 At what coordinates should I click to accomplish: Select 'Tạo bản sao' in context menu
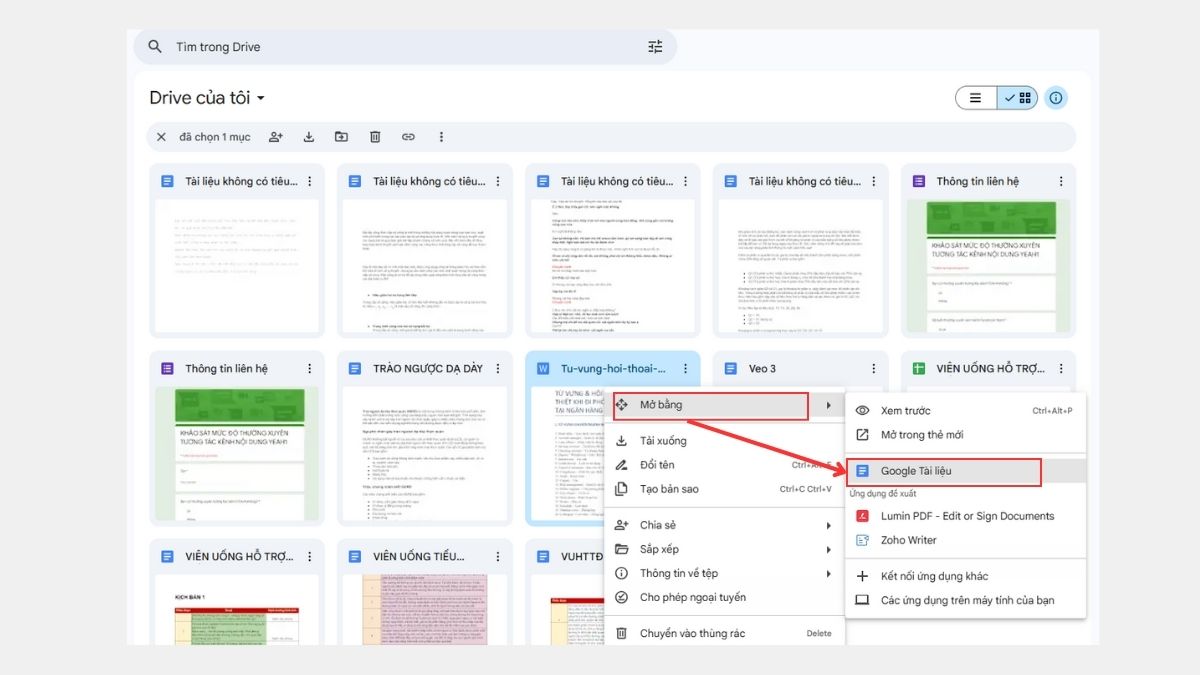click(725, 489)
